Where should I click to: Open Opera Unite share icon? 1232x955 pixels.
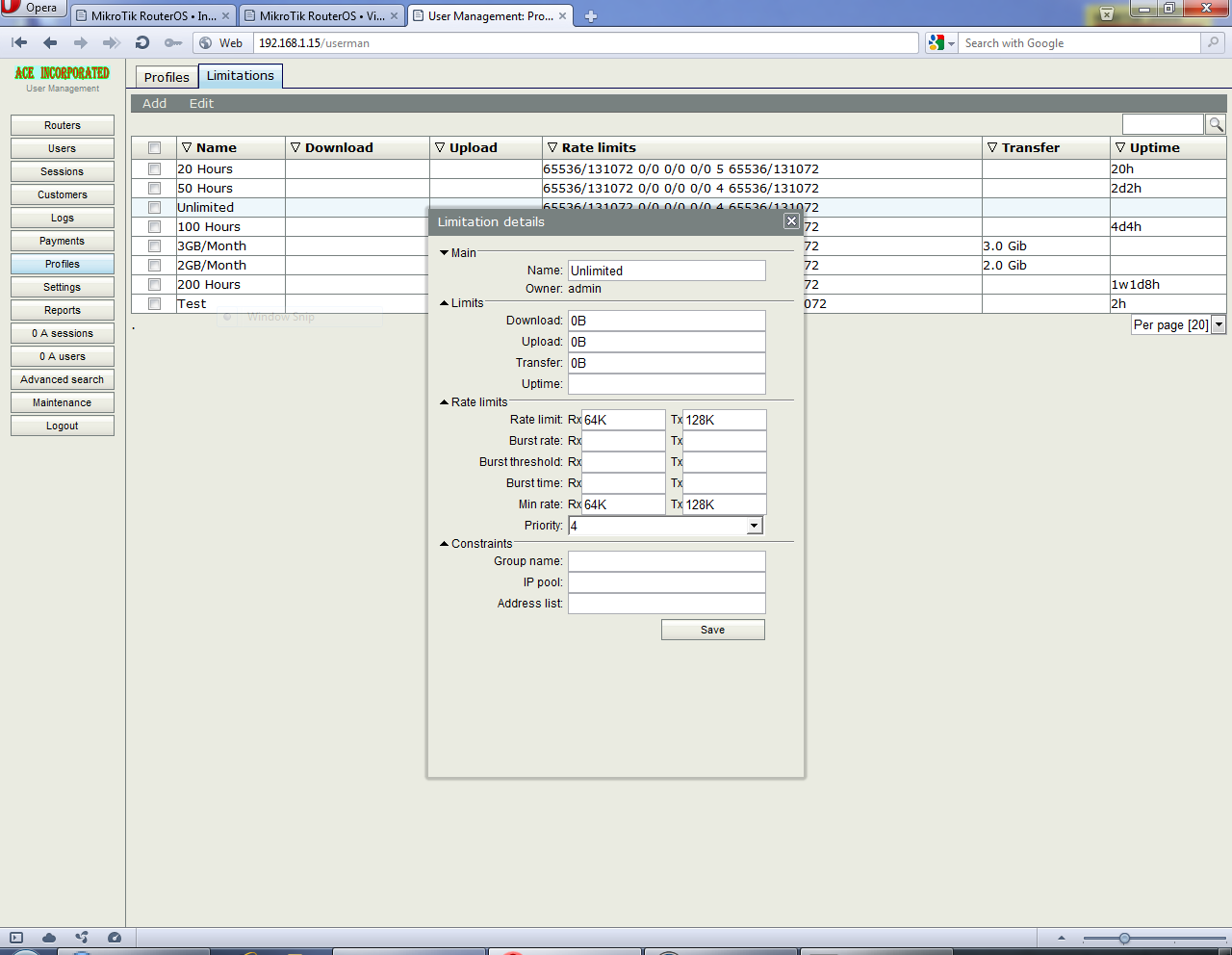click(82, 938)
